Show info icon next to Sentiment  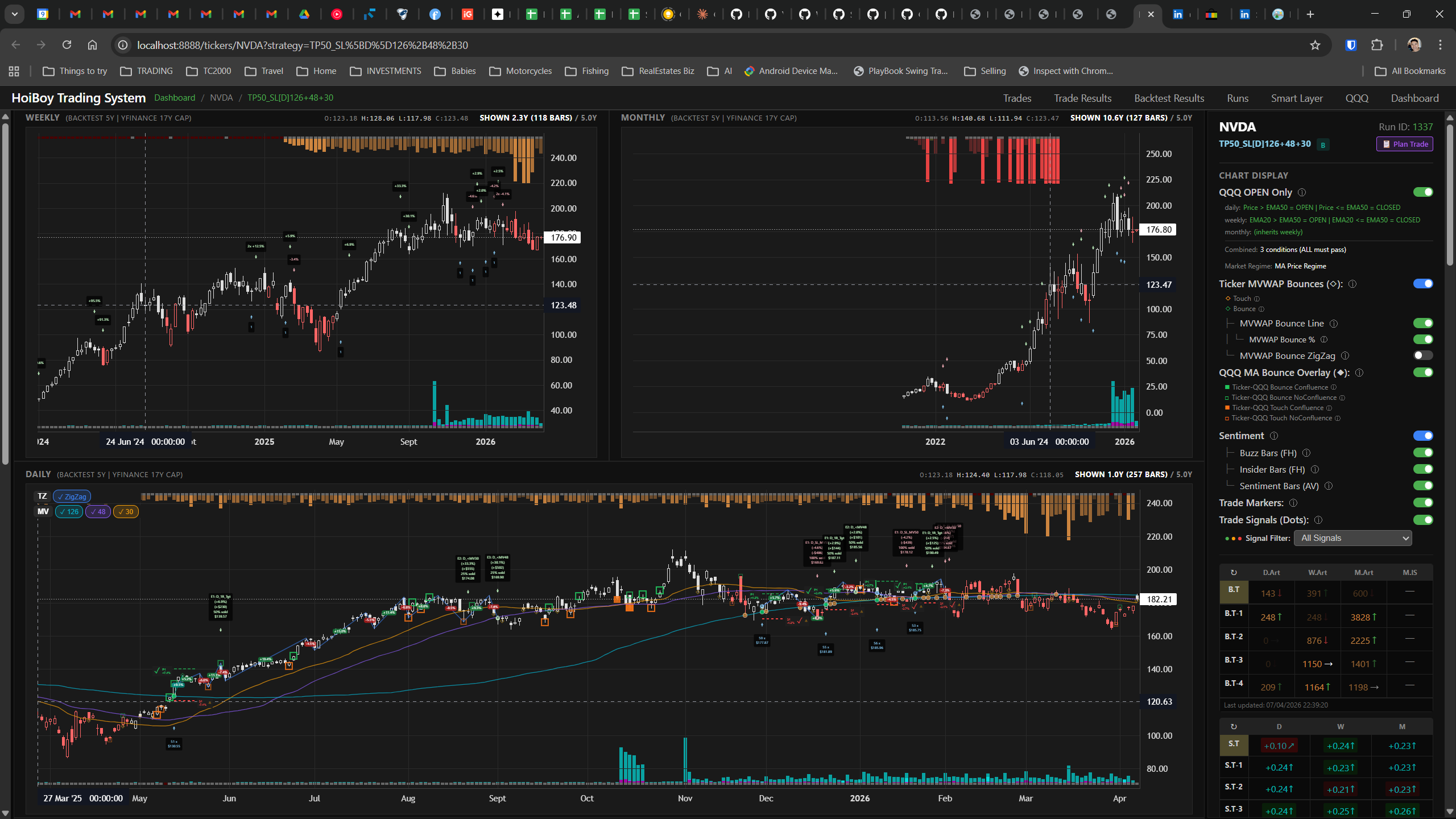[1274, 436]
